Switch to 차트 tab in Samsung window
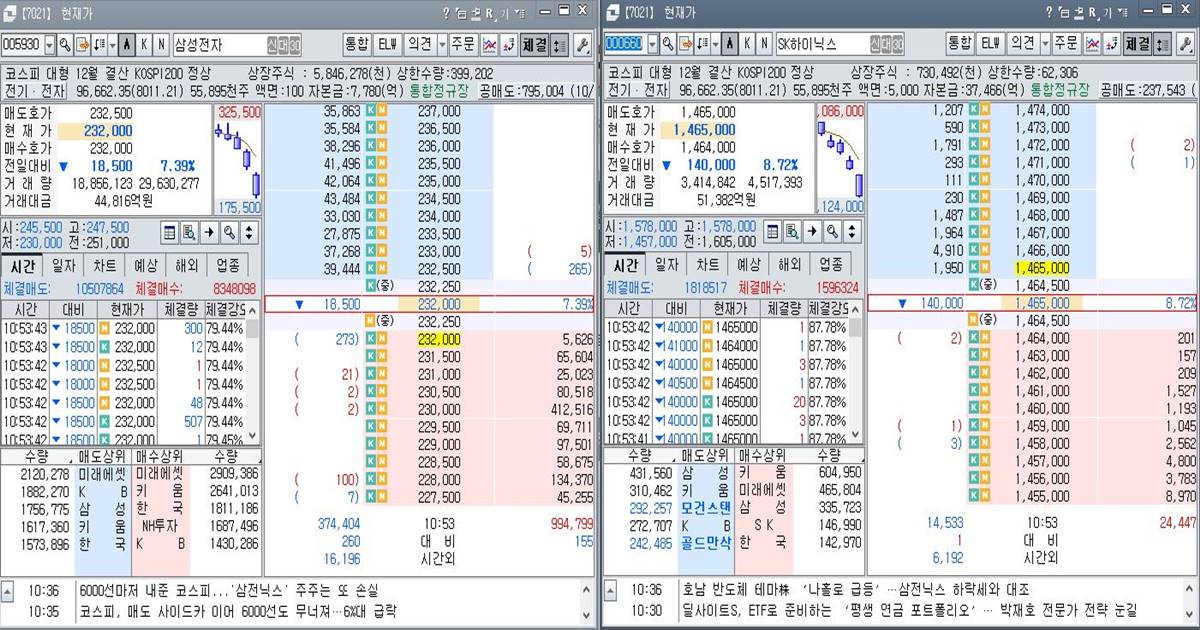The width and height of the screenshot is (1200, 630). [105, 265]
